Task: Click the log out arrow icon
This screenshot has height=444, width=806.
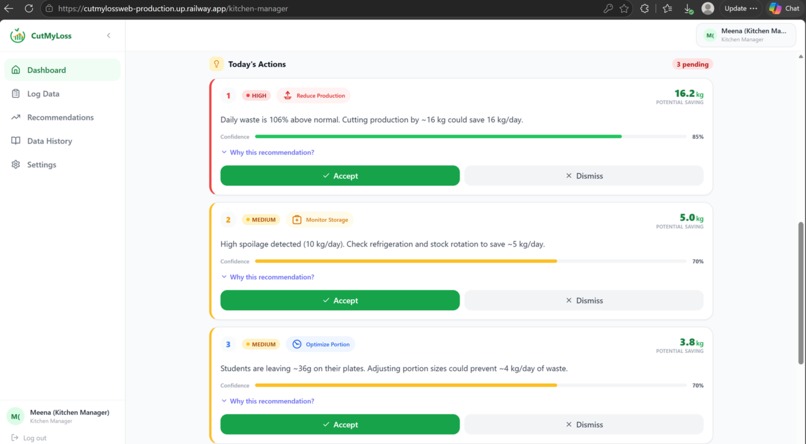Action: [x=15, y=438]
